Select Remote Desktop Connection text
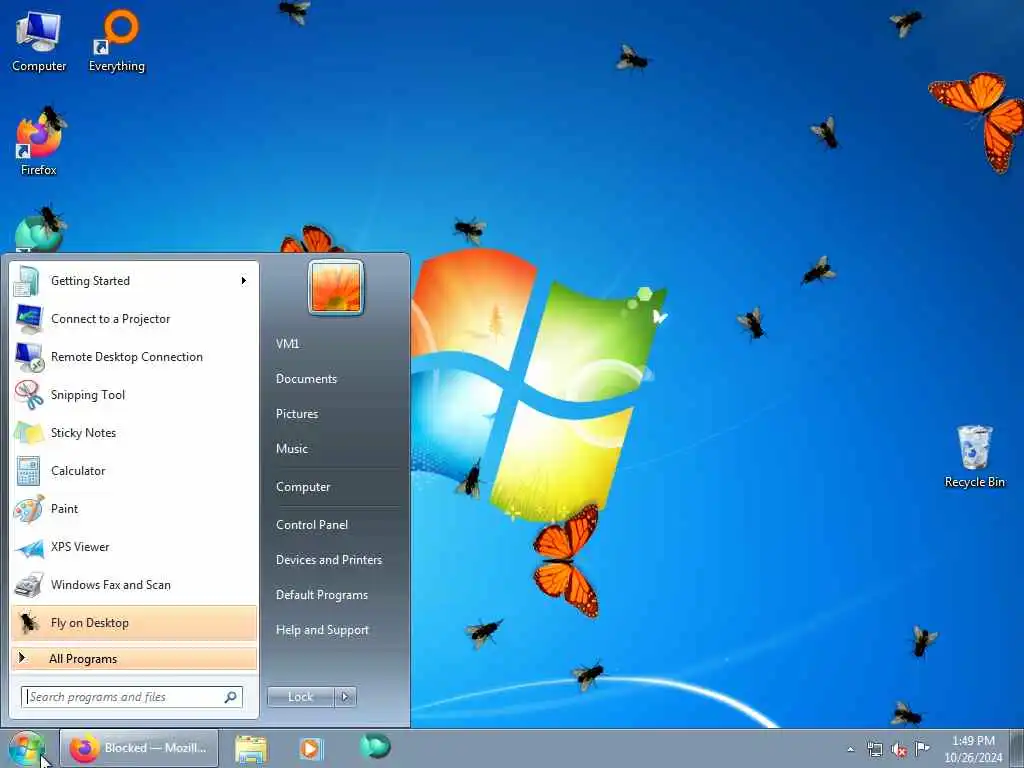 point(127,357)
